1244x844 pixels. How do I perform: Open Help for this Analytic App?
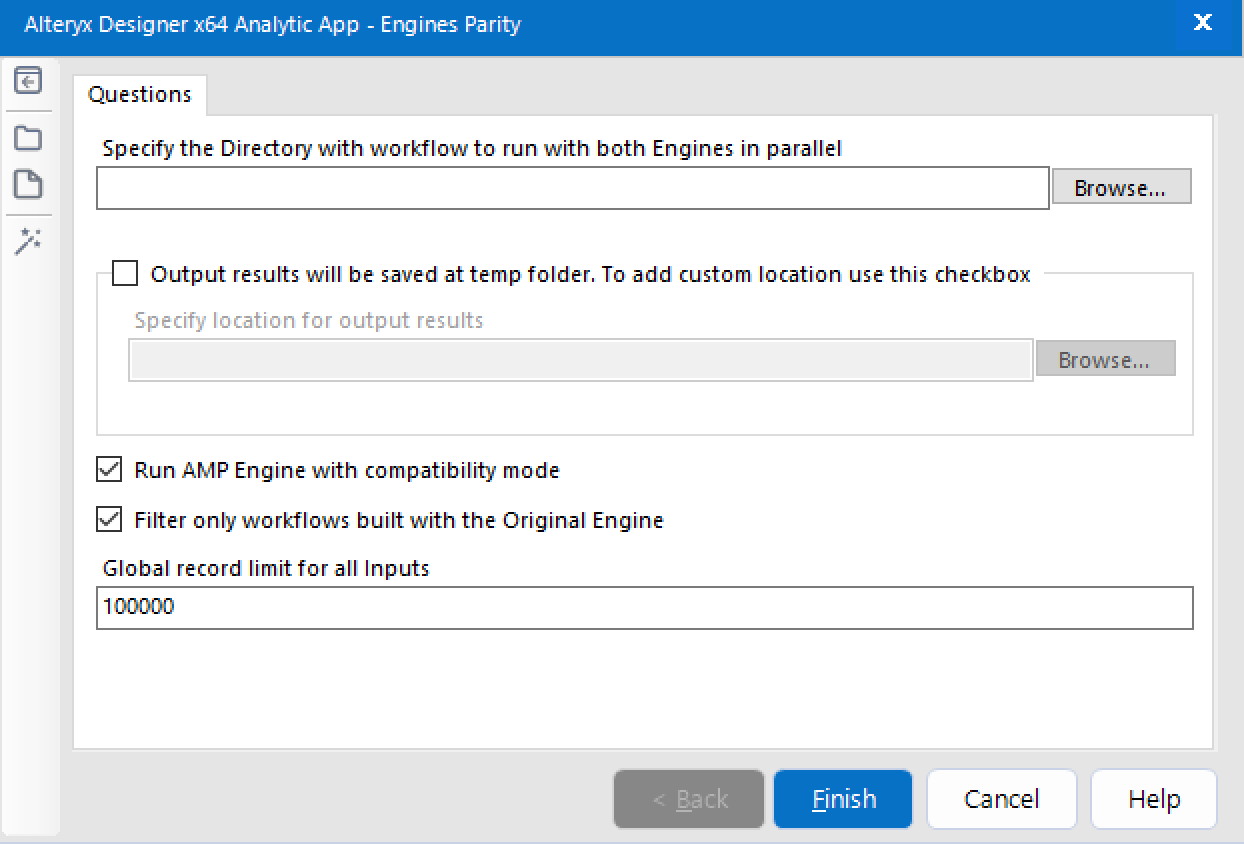click(1153, 799)
